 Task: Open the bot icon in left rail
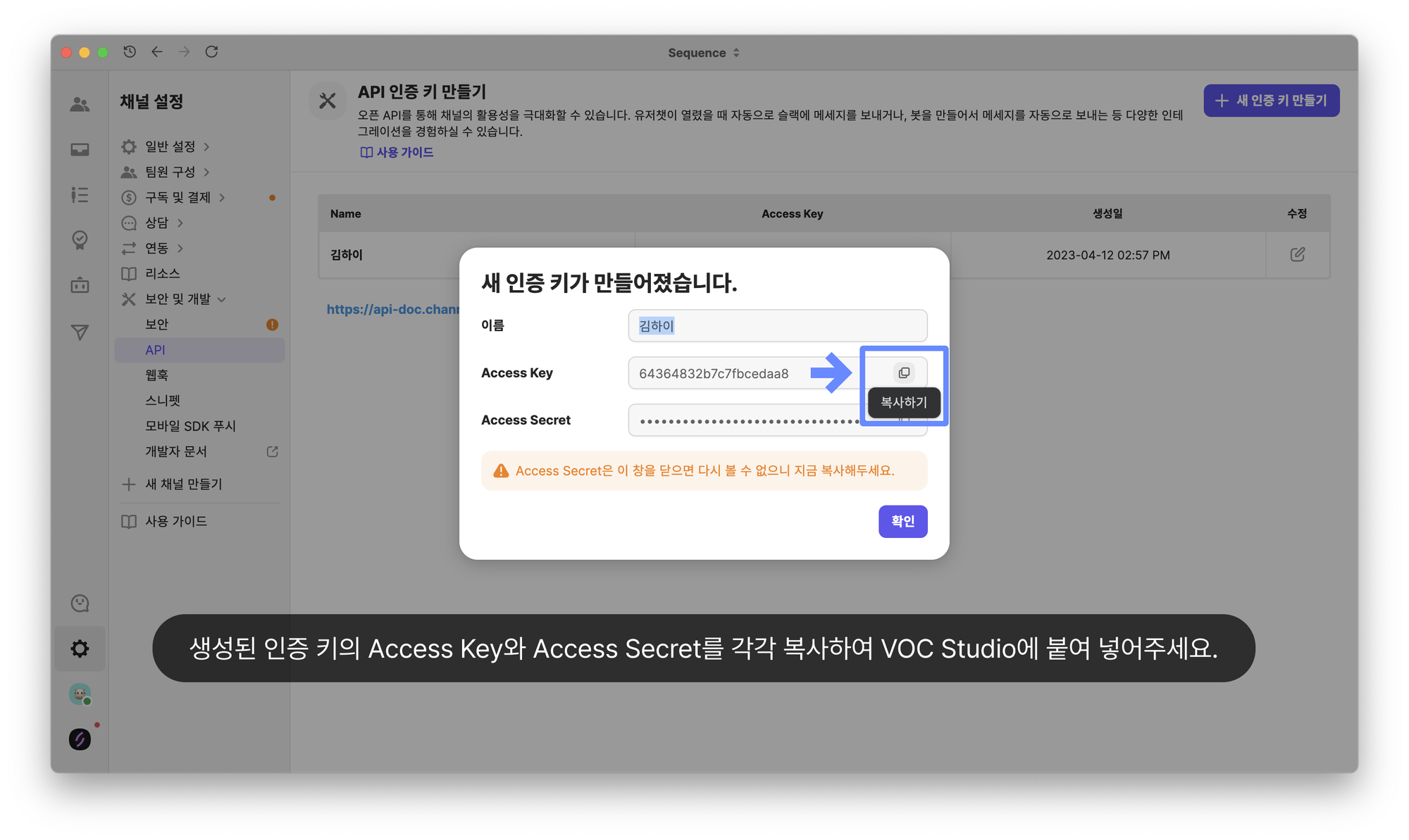(80, 285)
